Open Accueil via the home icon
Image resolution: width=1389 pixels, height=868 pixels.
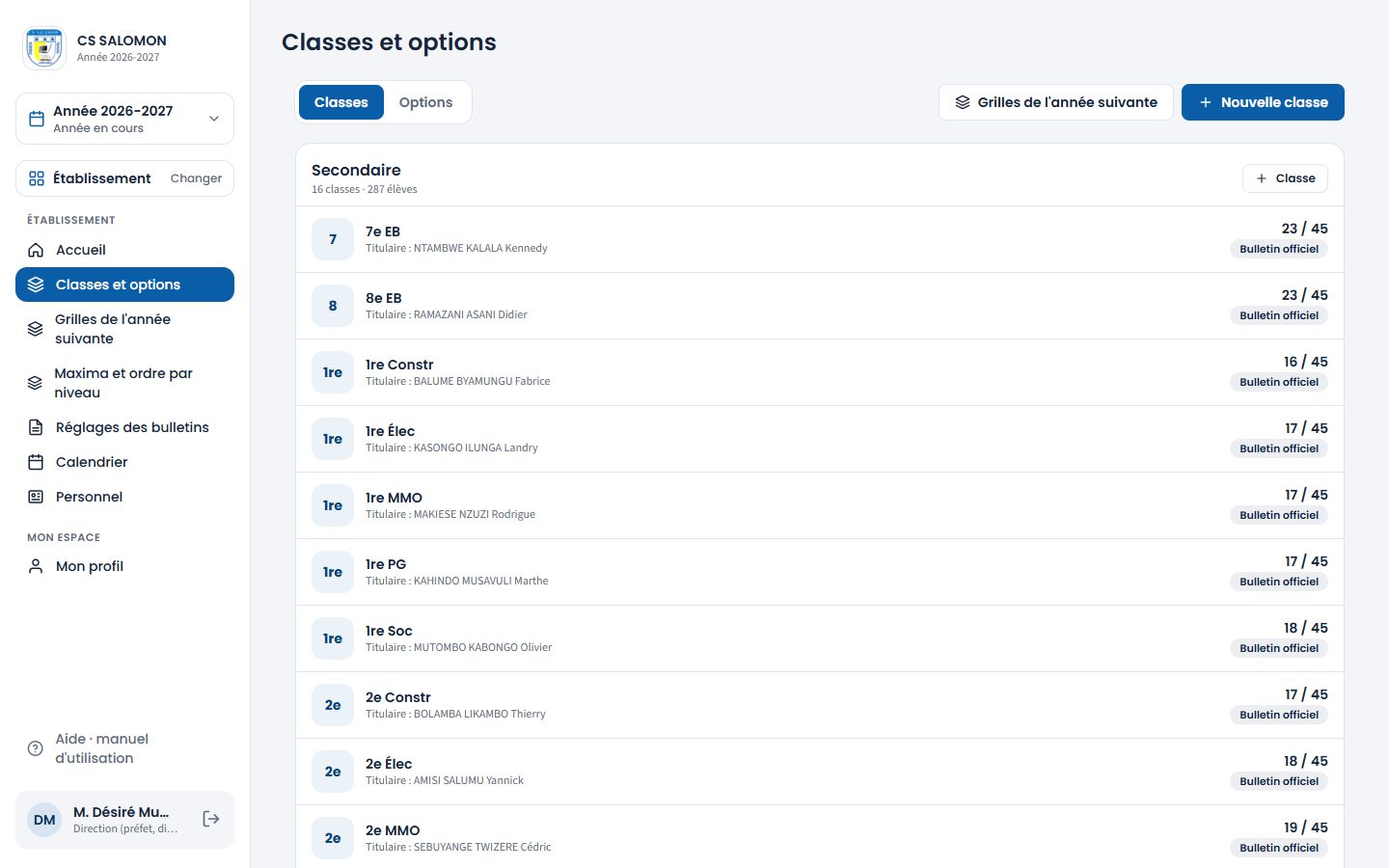point(36,250)
